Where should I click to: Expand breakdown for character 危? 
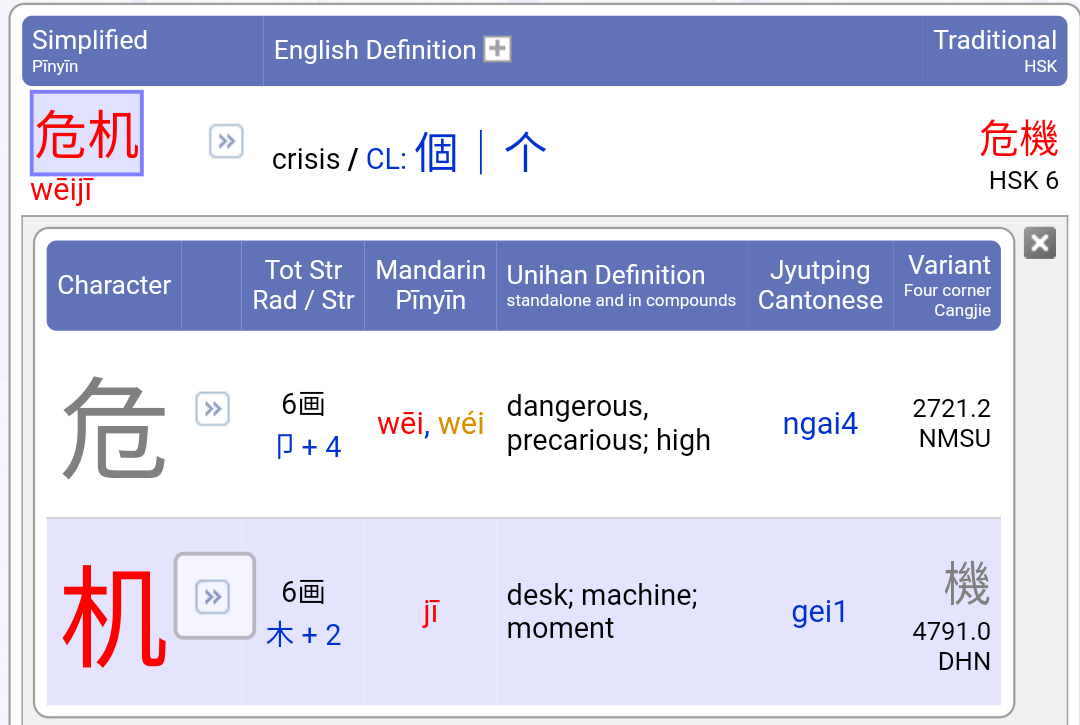(212, 409)
